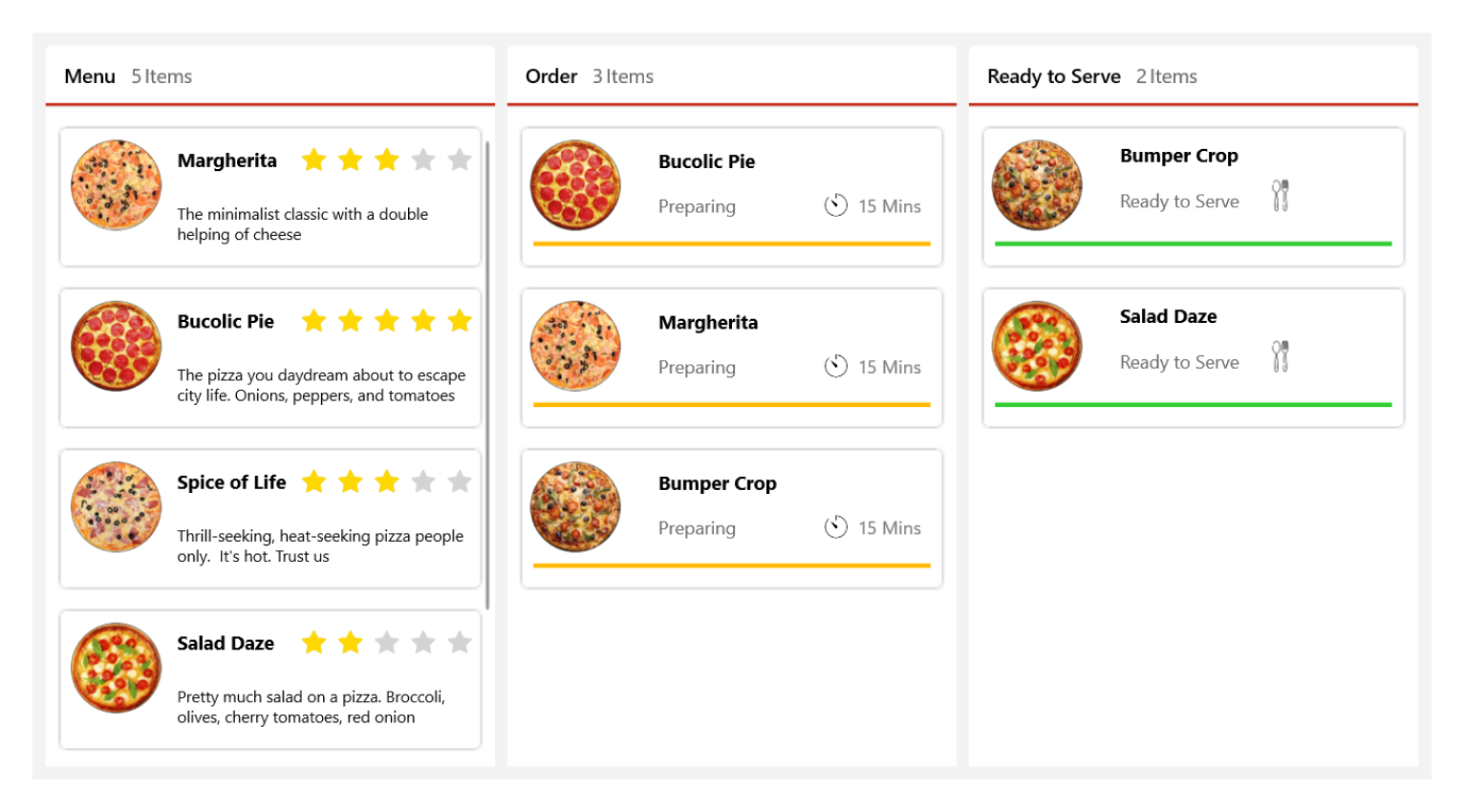
Task: Click the green progress bar under Salad Daze
Action: tap(1193, 405)
